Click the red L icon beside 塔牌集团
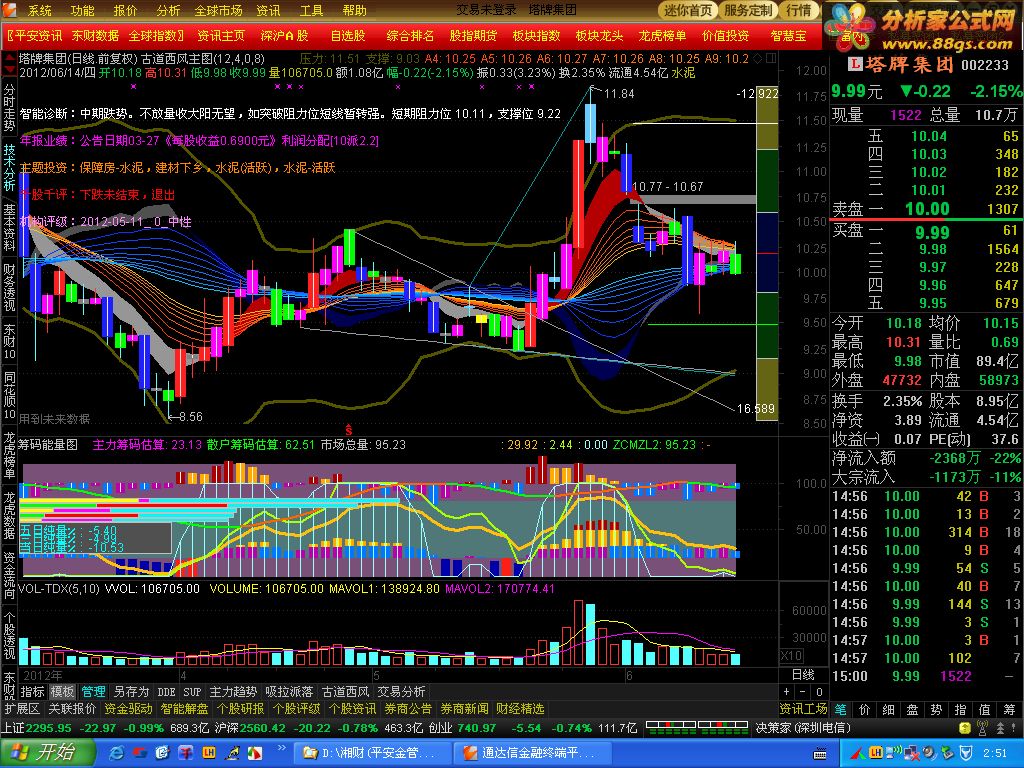This screenshot has height=768, width=1024. coord(855,64)
